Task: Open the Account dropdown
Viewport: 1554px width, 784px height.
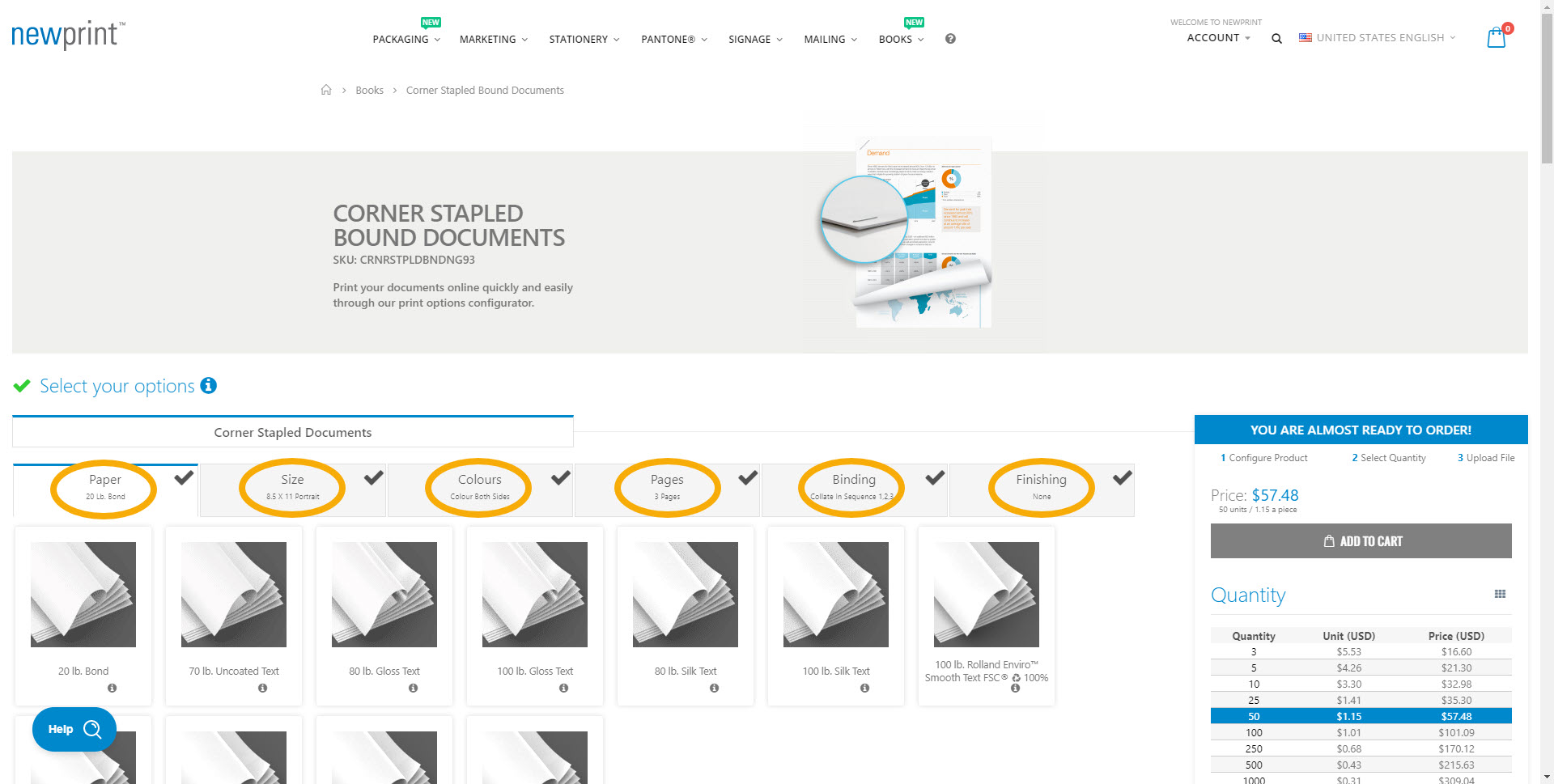Action: (x=1218, y=37)
